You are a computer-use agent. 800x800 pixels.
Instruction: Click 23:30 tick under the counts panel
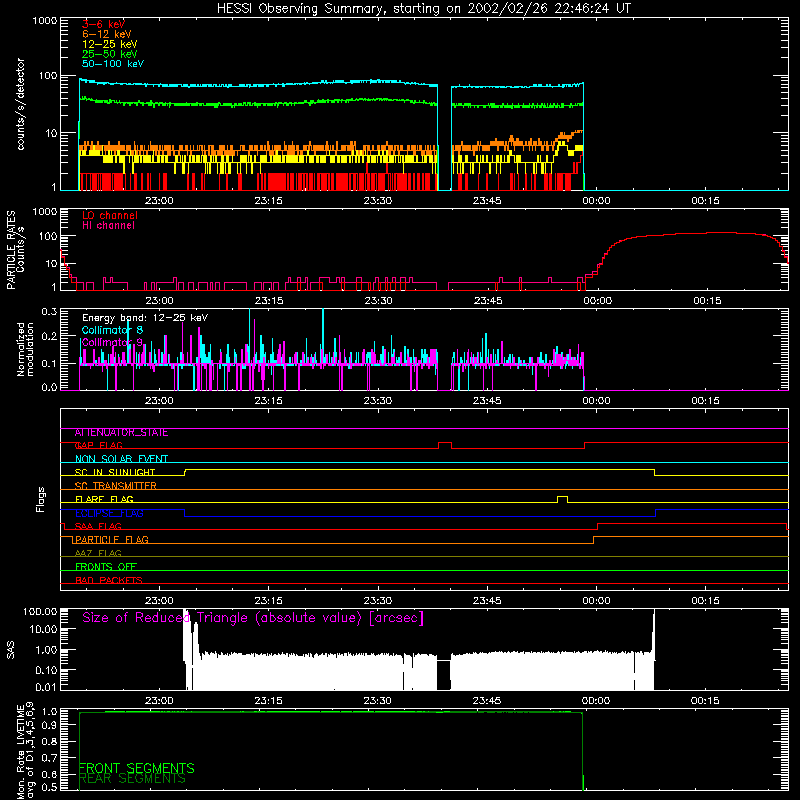click(x=378, y=201)
